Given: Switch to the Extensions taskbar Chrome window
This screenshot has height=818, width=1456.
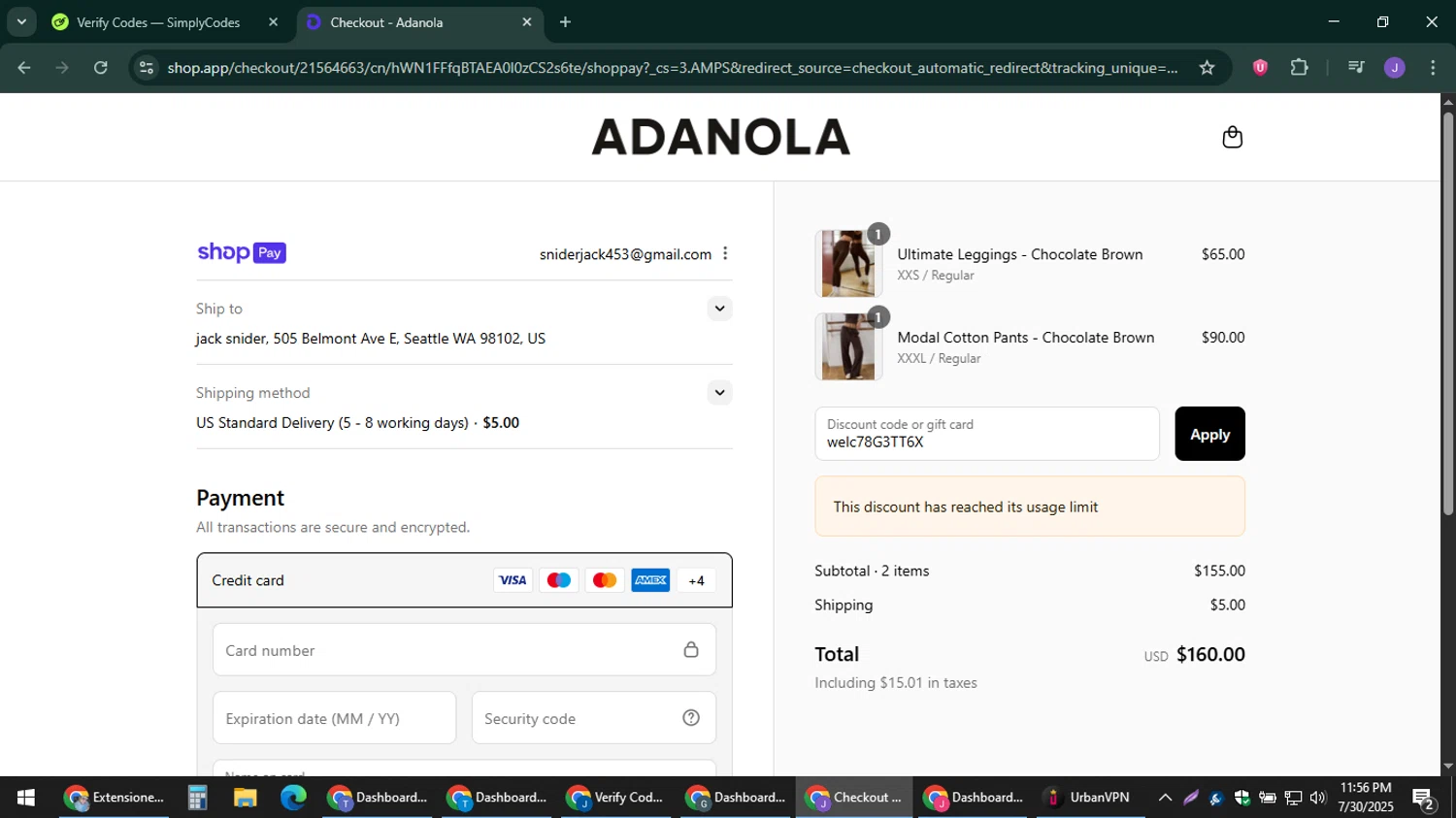Looking at the screenshot, I should 115,798.
